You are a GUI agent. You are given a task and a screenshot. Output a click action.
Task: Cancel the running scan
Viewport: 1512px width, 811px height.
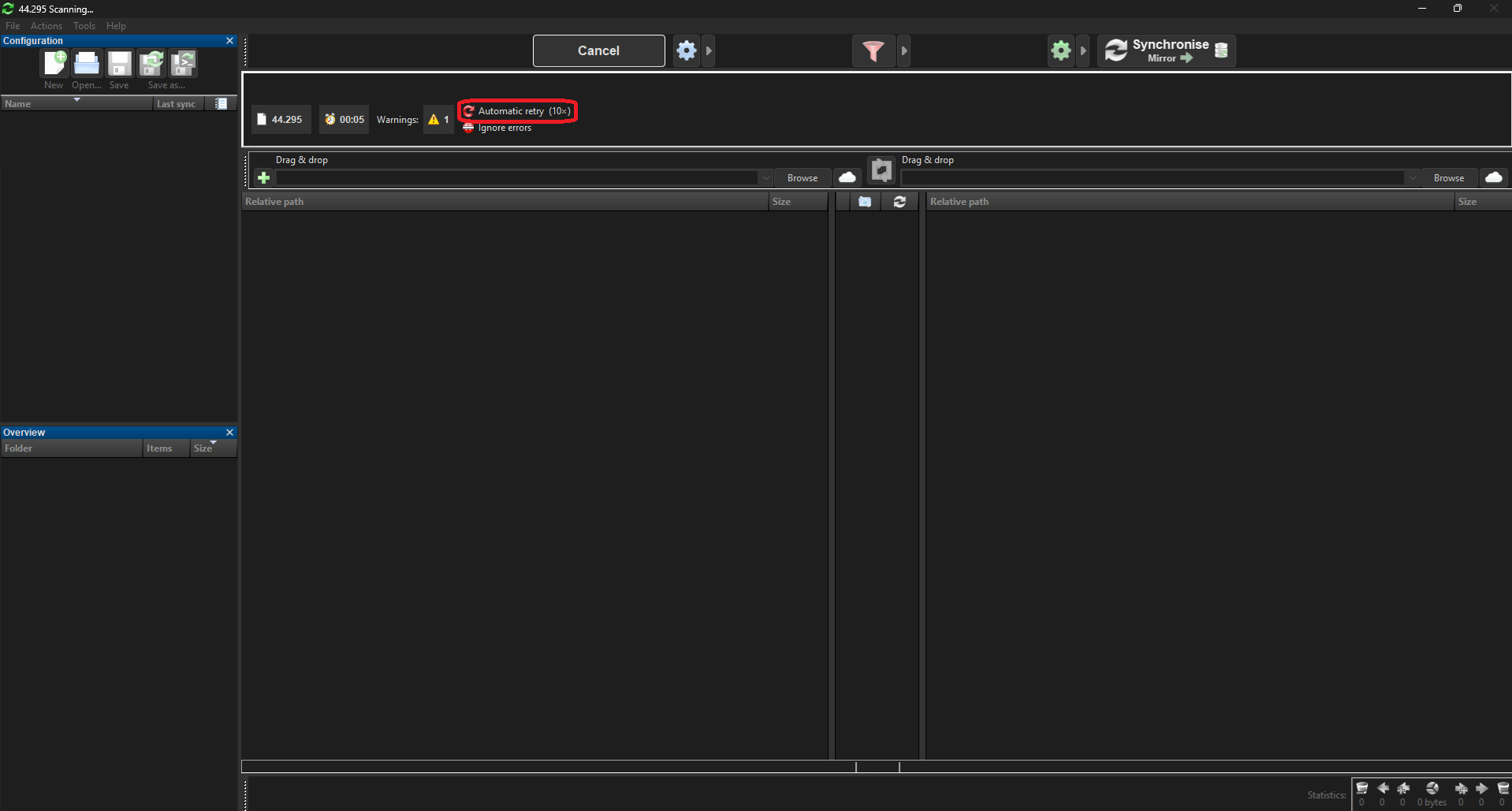[x=598, y=50]
